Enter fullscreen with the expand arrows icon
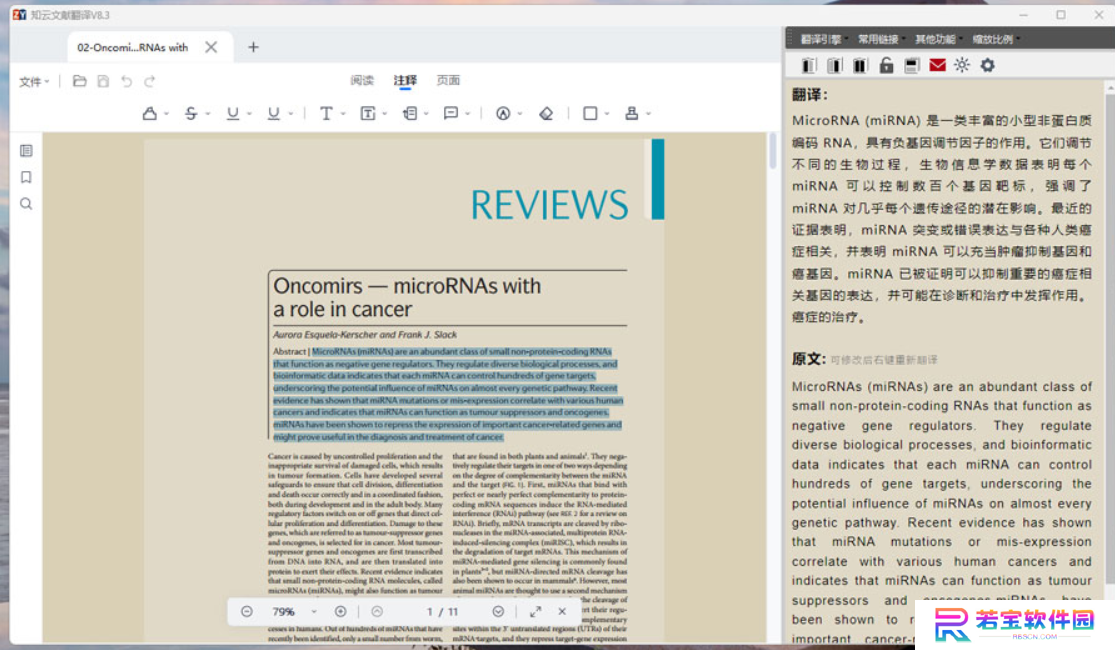The height and width of the screenshot is (650, 1115). pos(535,612)
